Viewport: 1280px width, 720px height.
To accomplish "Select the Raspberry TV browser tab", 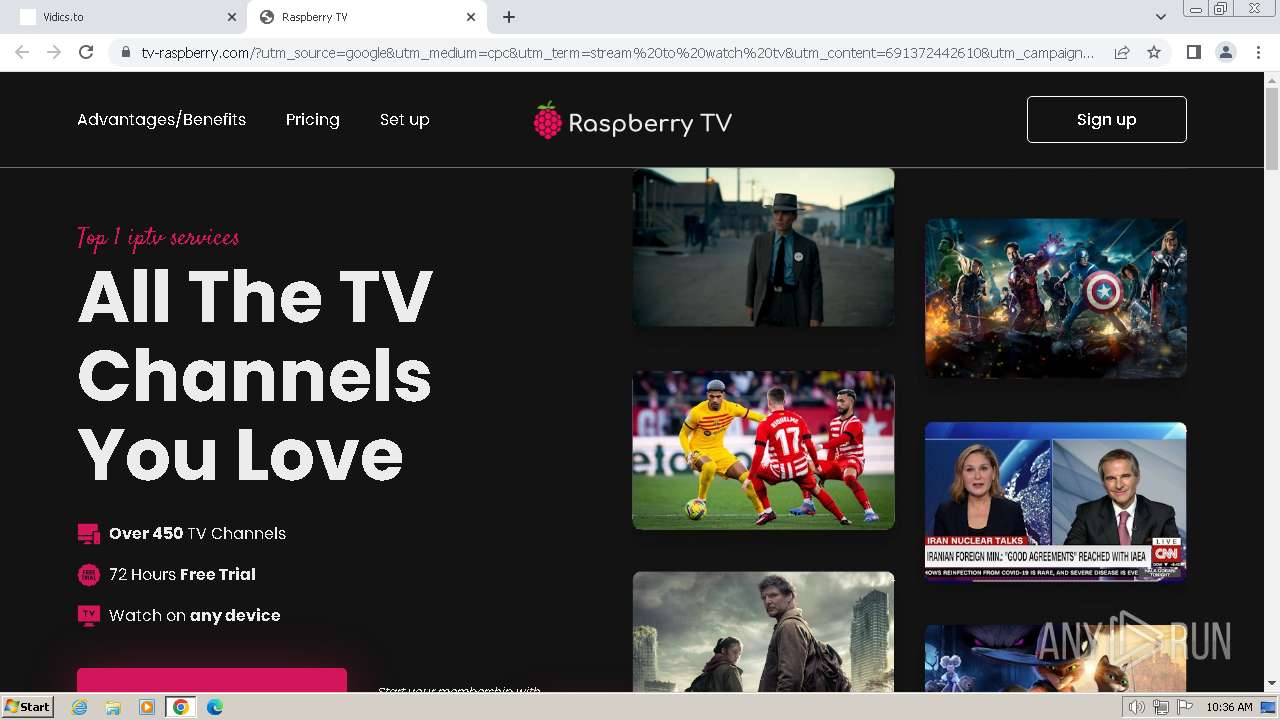I will [x=367, y=17].
